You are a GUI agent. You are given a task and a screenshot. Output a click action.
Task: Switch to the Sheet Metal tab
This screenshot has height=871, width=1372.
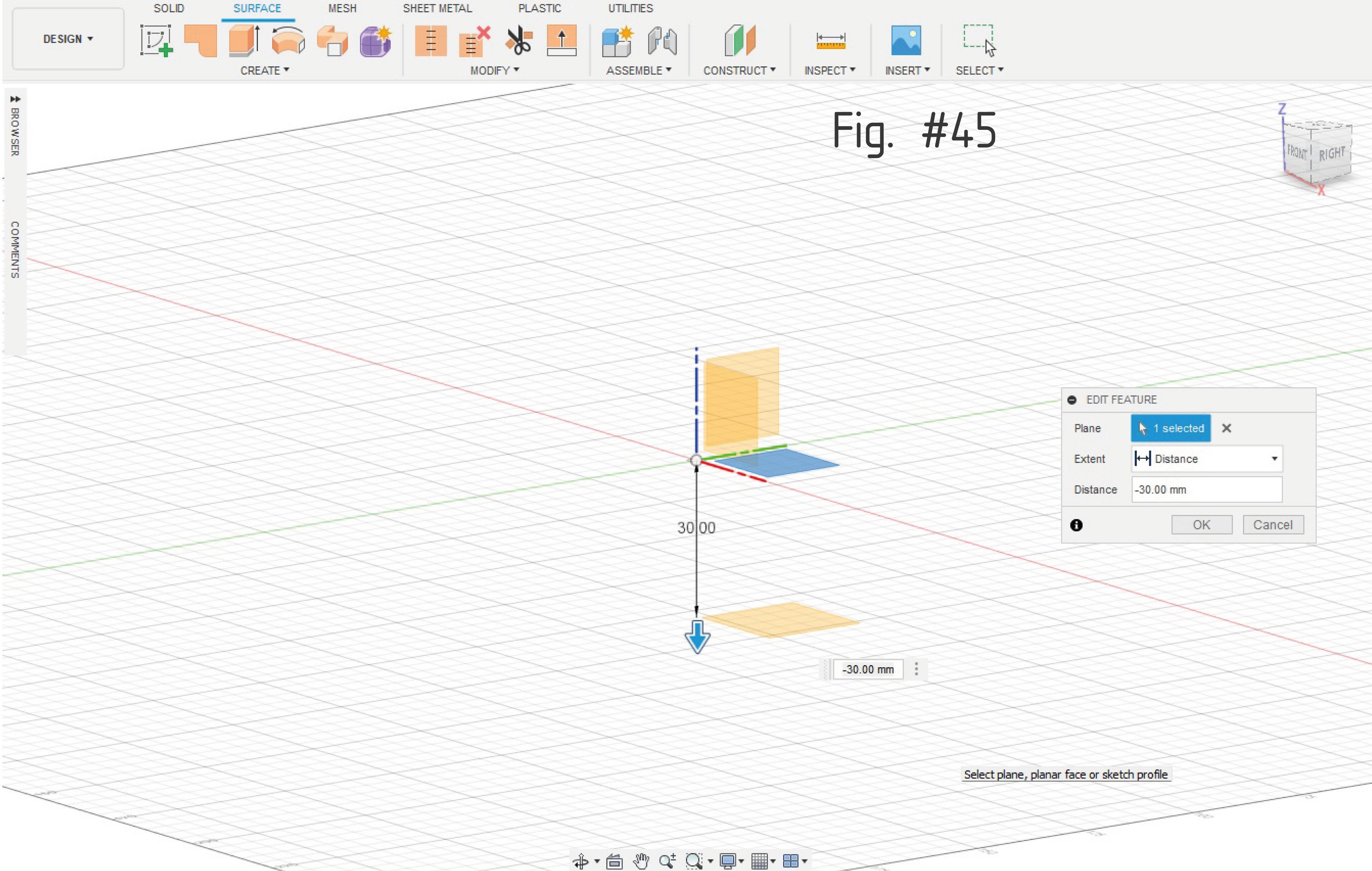point(438,9)
